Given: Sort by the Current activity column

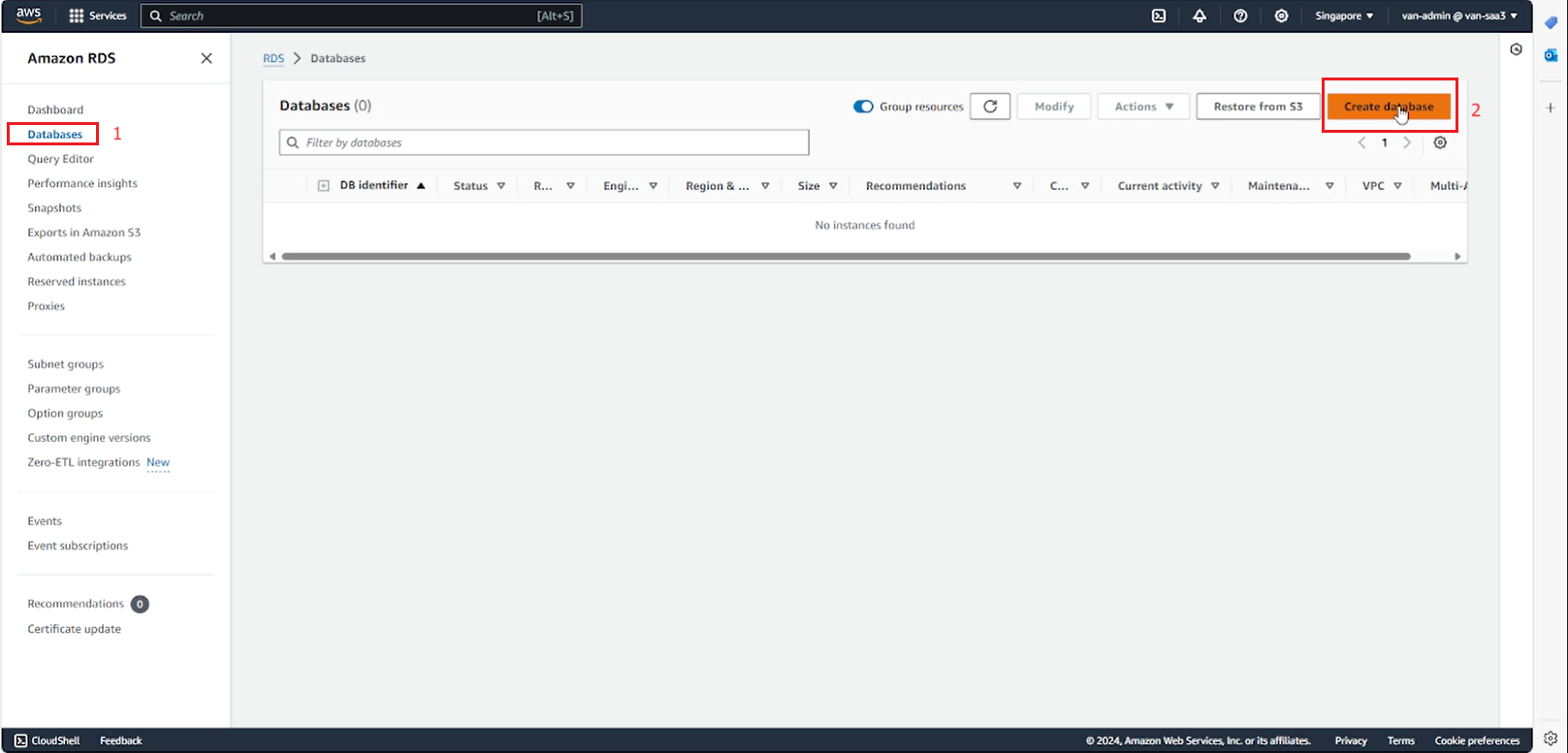Looking at the screenshot, I should click(1168, 186).
